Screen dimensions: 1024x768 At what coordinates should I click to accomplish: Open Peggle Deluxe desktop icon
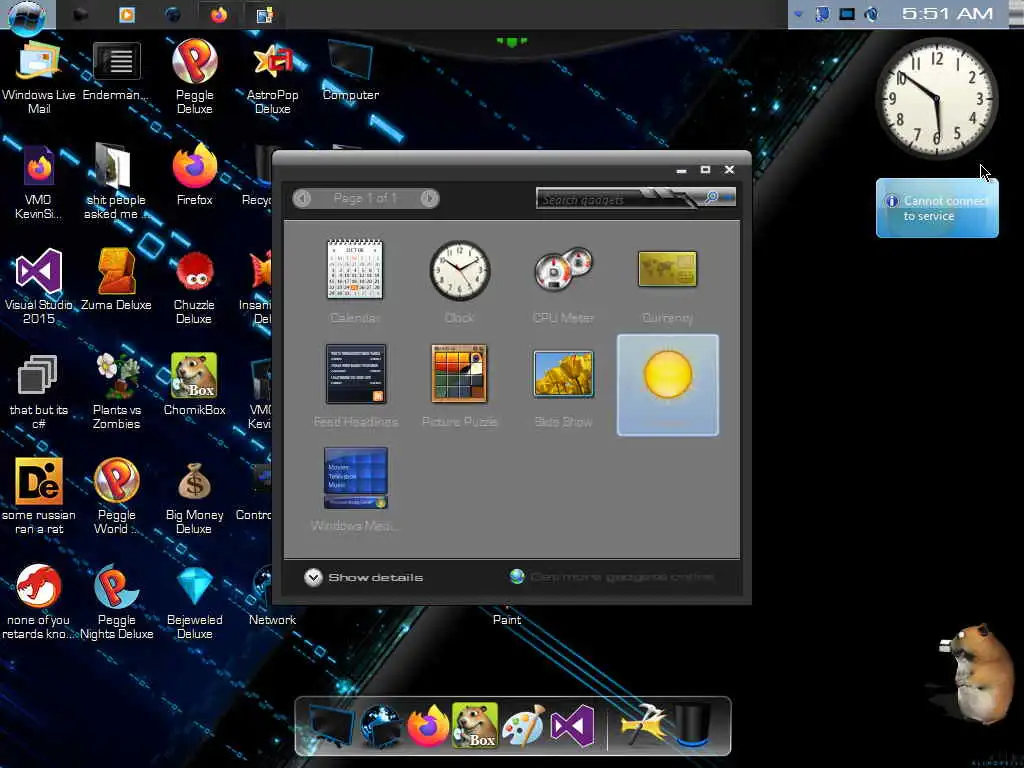point(195,76)
